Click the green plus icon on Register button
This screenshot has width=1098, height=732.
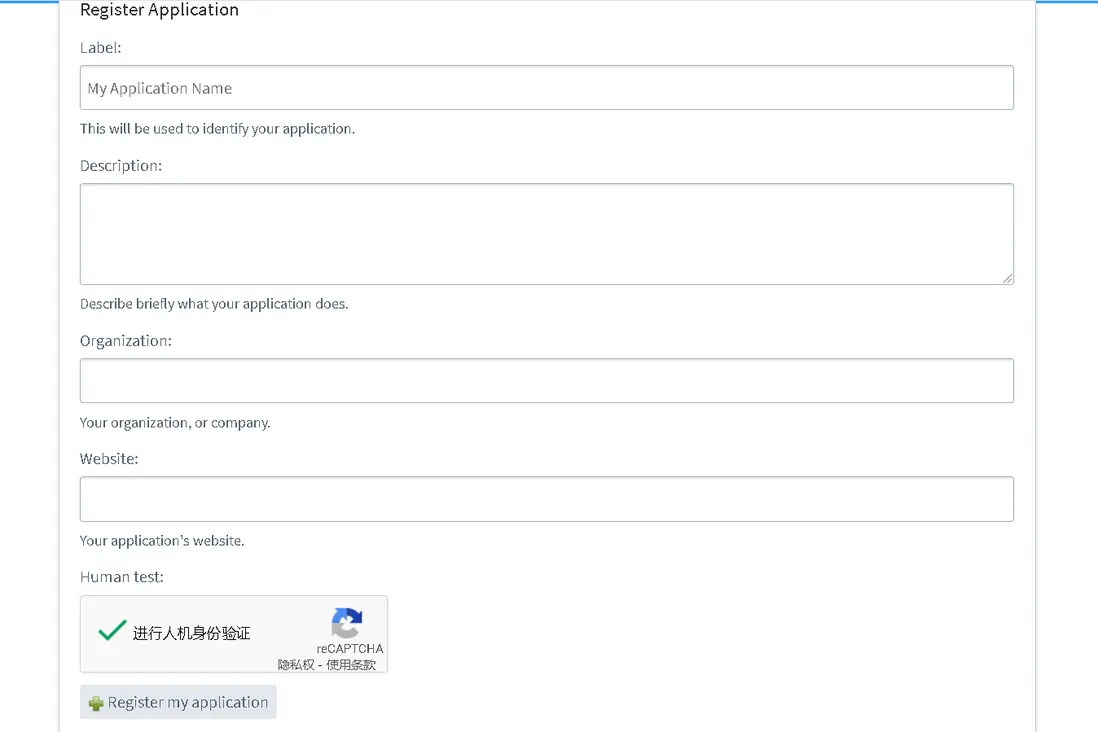click(x=96, y=703)
